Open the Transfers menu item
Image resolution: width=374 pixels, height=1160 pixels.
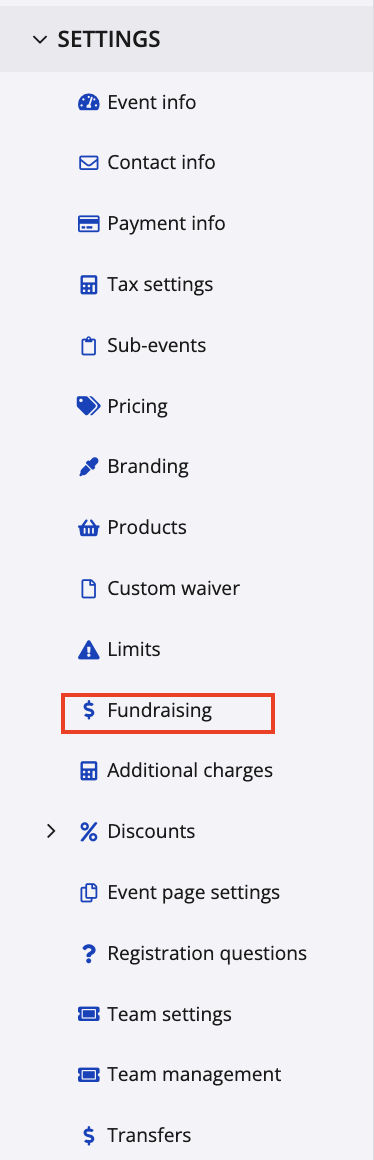click(135, 1136)
